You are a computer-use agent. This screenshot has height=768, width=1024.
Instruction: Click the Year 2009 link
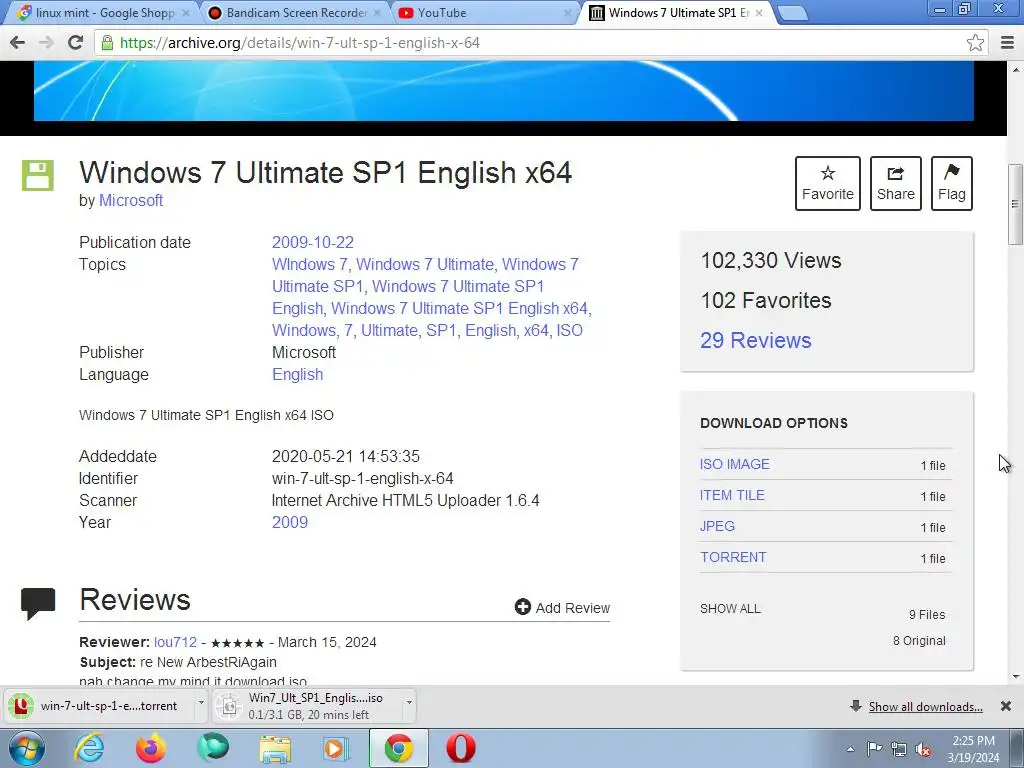tap(290, 522)
